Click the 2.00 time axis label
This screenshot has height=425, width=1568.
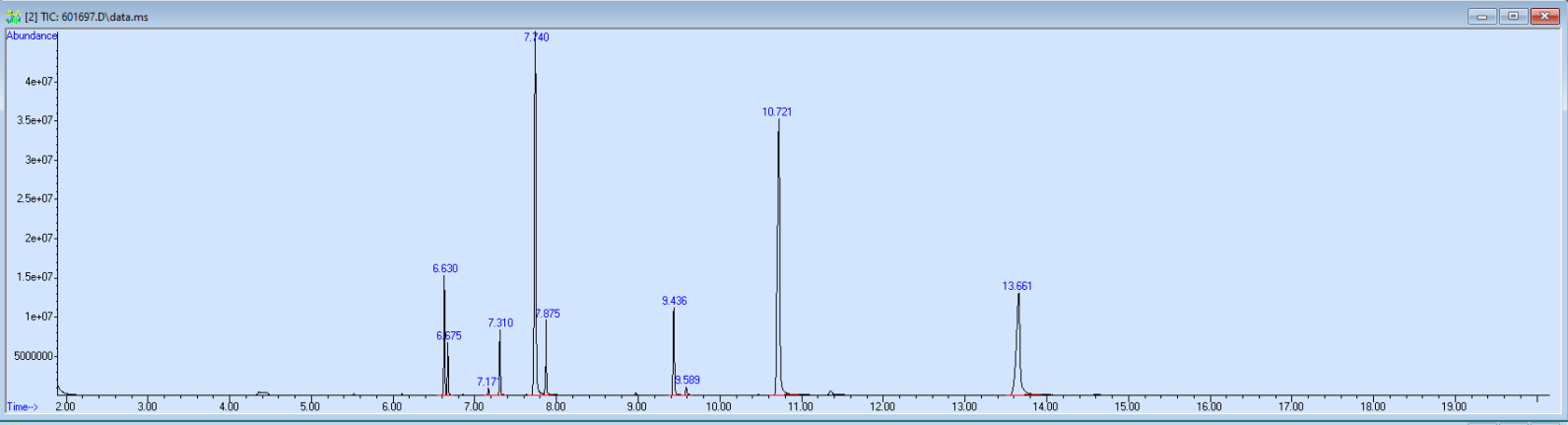click(66, 407)
